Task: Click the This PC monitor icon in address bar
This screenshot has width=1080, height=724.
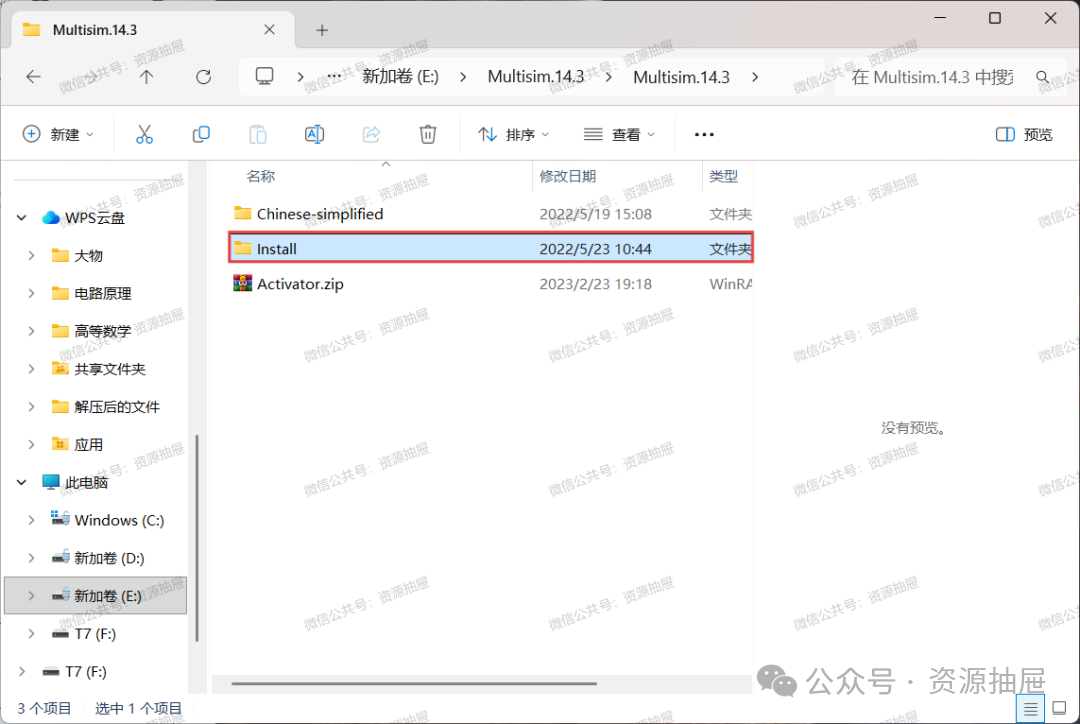Action: [264, 76]
